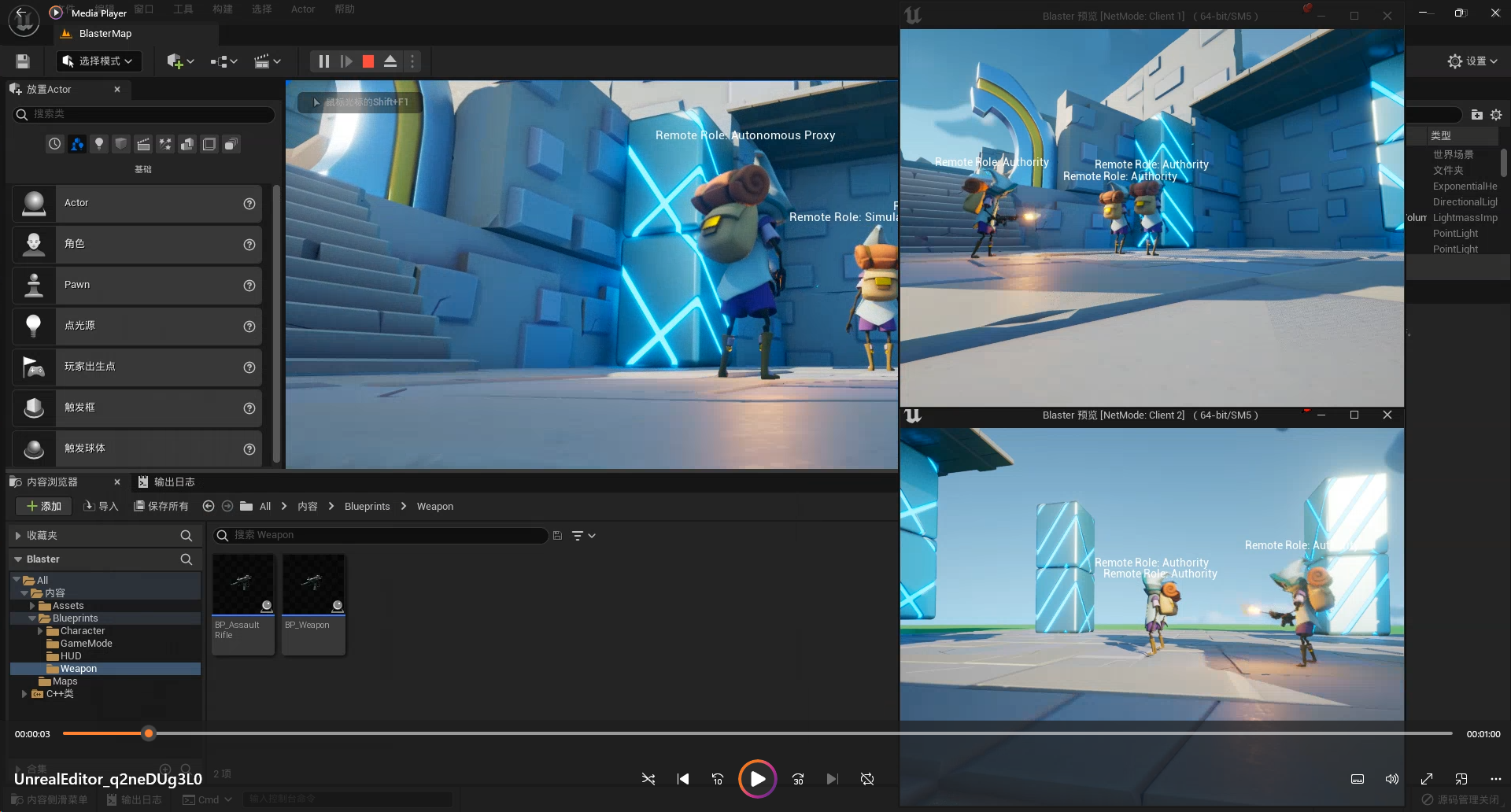This screenshot has height=812, width=1511.
Task: Select the basic shapes category icon
Action: (x=77, y=144)
